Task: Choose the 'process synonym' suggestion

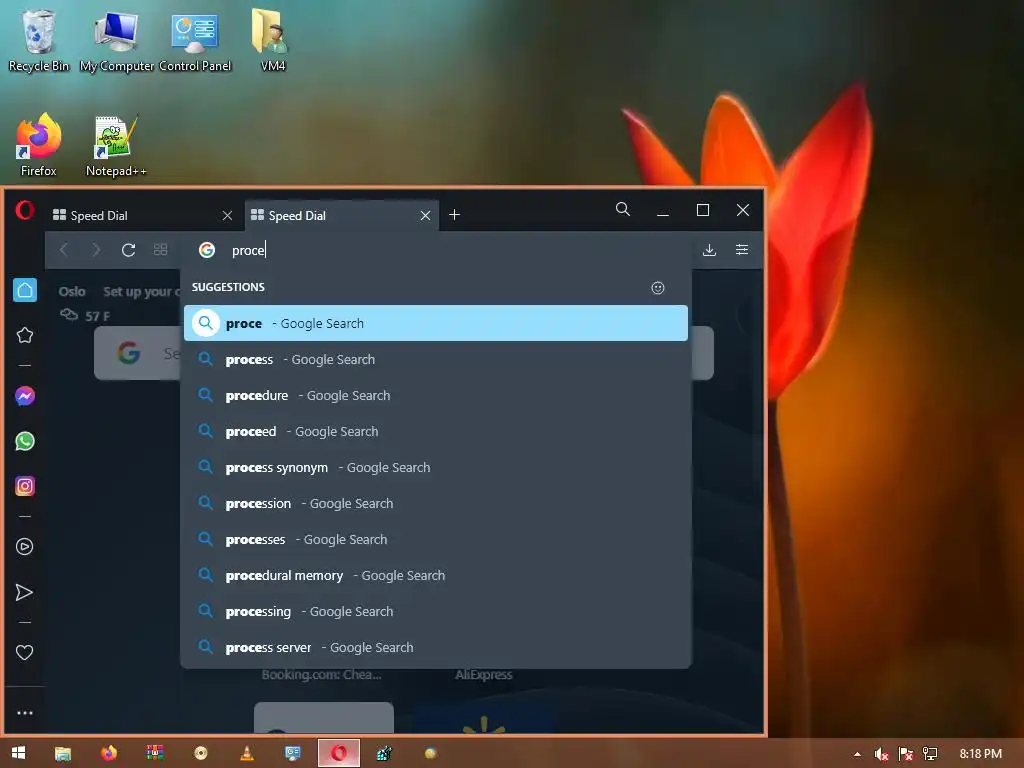Action: (x=436, y=468)
